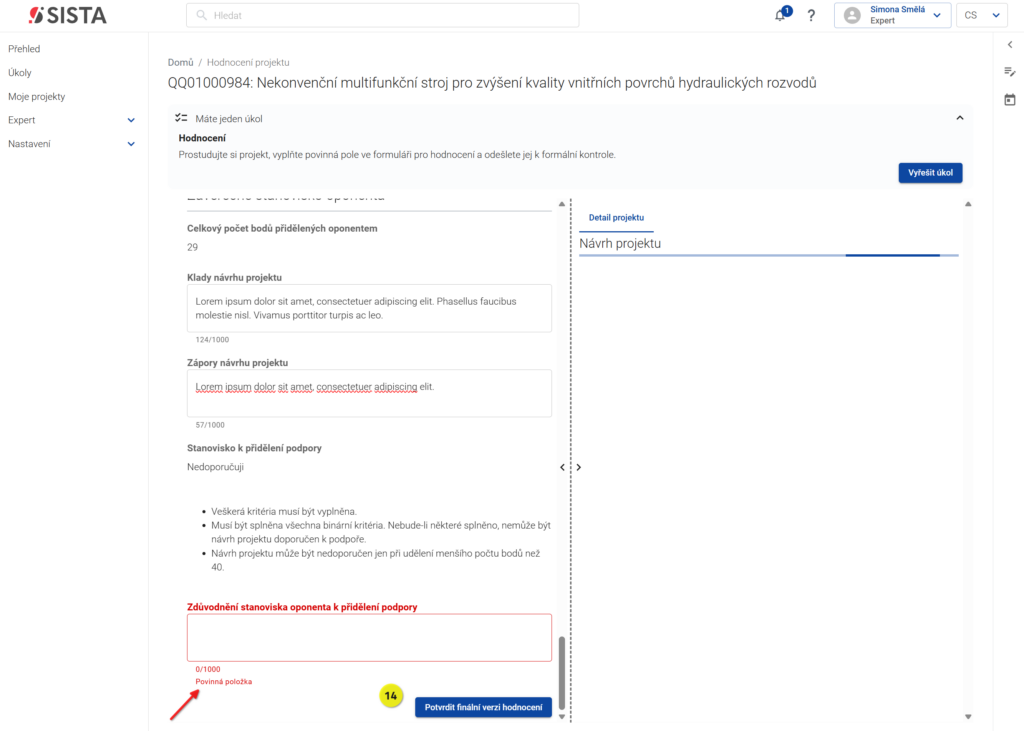This screenshot has height=731, width=1024.
Task: Click the Návrh projektu heading
Action: [620, 244]
